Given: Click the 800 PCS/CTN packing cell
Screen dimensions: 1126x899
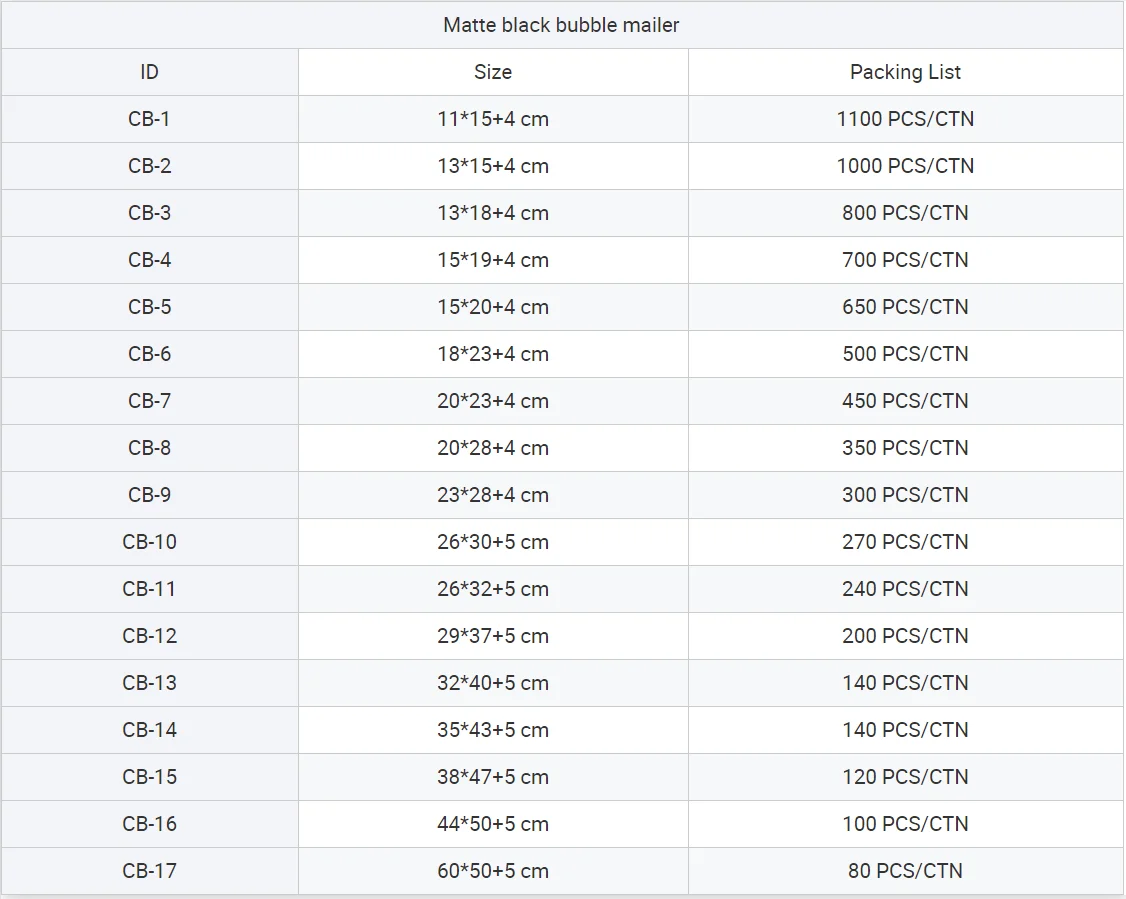Looking at the screenshot, I should click(x=905, y=213).
